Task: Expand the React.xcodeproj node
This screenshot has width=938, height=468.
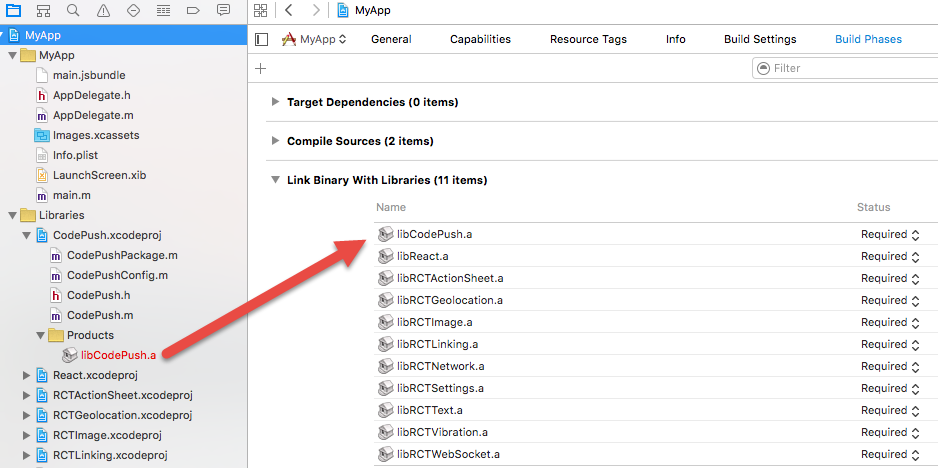Action: point(26,375)
